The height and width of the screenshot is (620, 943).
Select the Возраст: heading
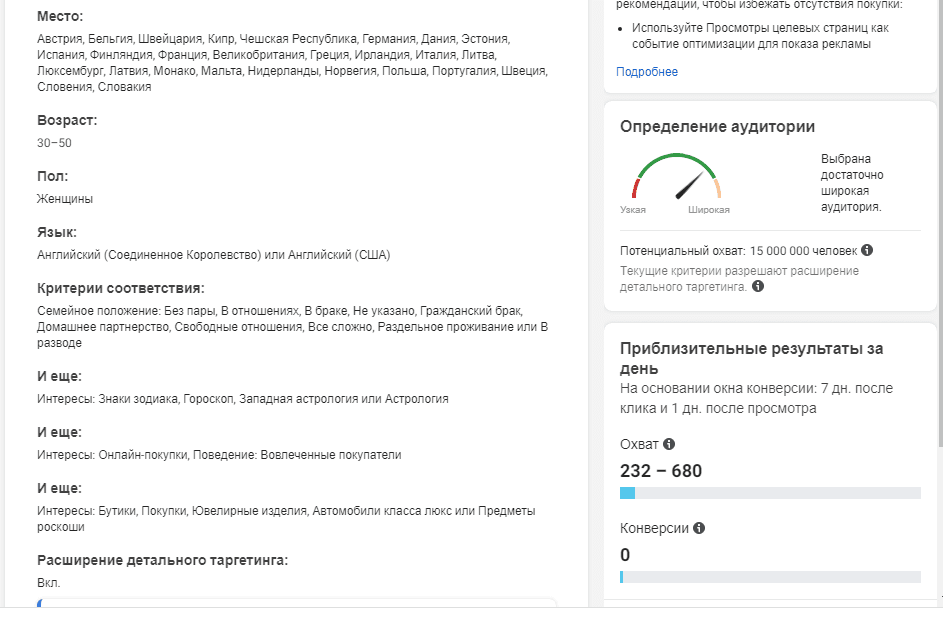(x=67, y=120)
